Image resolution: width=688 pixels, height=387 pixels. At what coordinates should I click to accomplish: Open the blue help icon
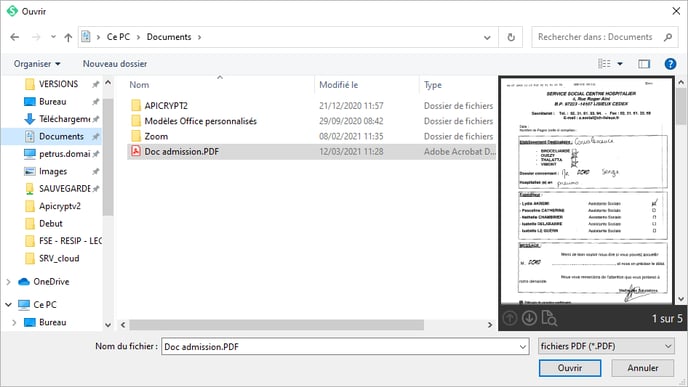pyautogui.click(x=670, y=64)
